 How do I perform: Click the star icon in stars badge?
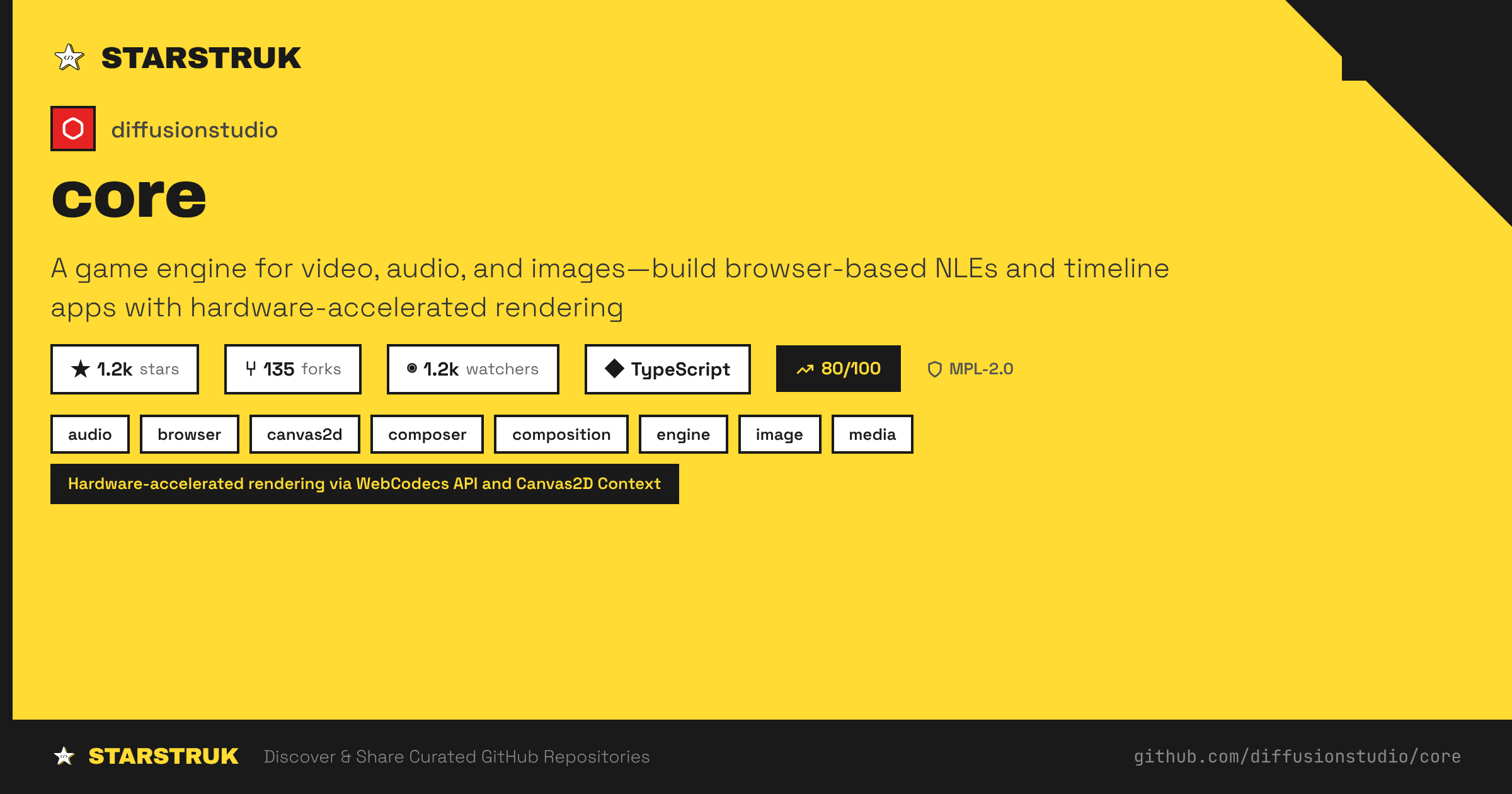pos(81,369)
